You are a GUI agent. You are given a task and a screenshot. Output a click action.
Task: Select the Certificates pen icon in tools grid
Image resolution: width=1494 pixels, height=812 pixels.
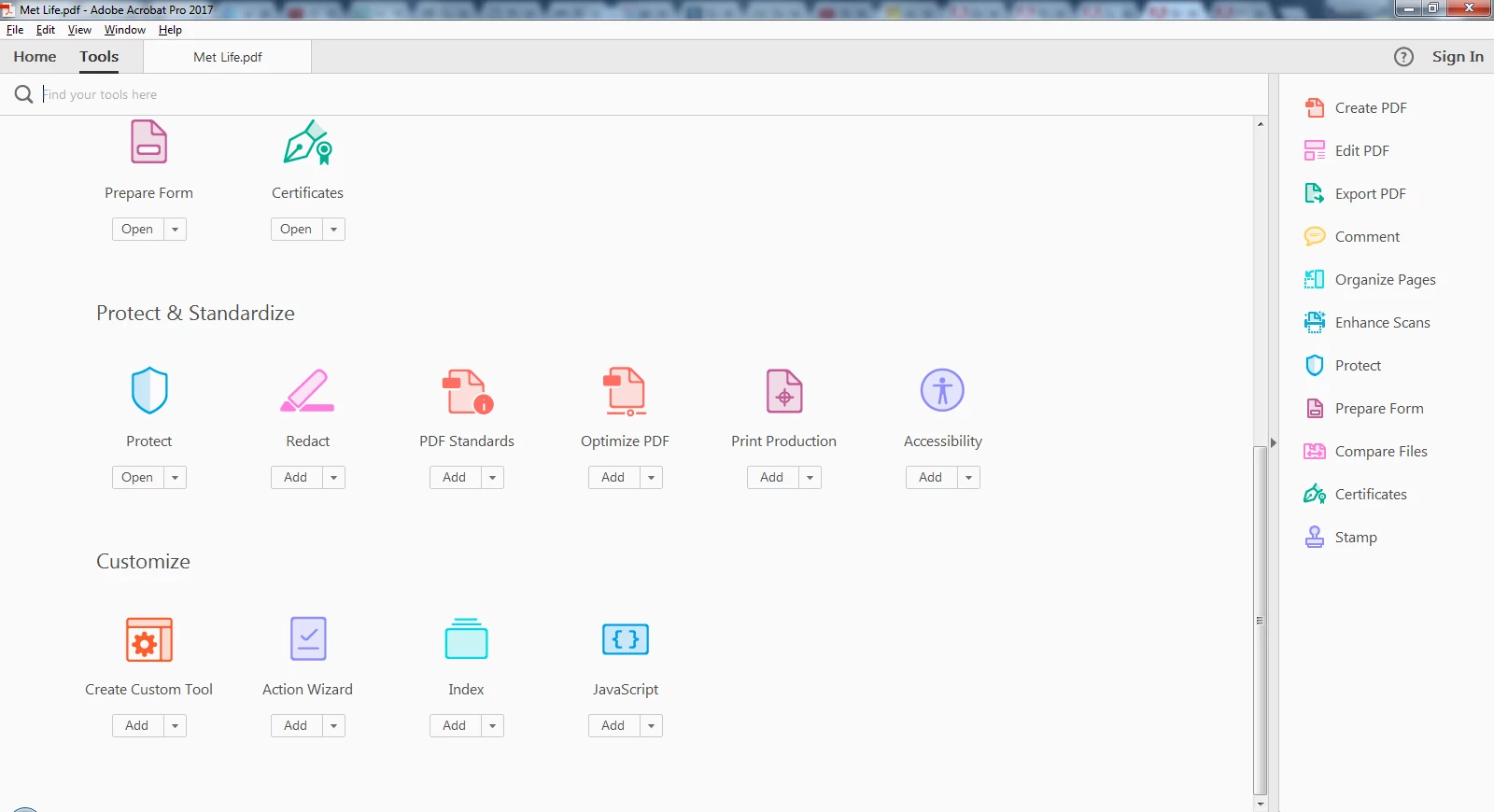coord(307,142)
